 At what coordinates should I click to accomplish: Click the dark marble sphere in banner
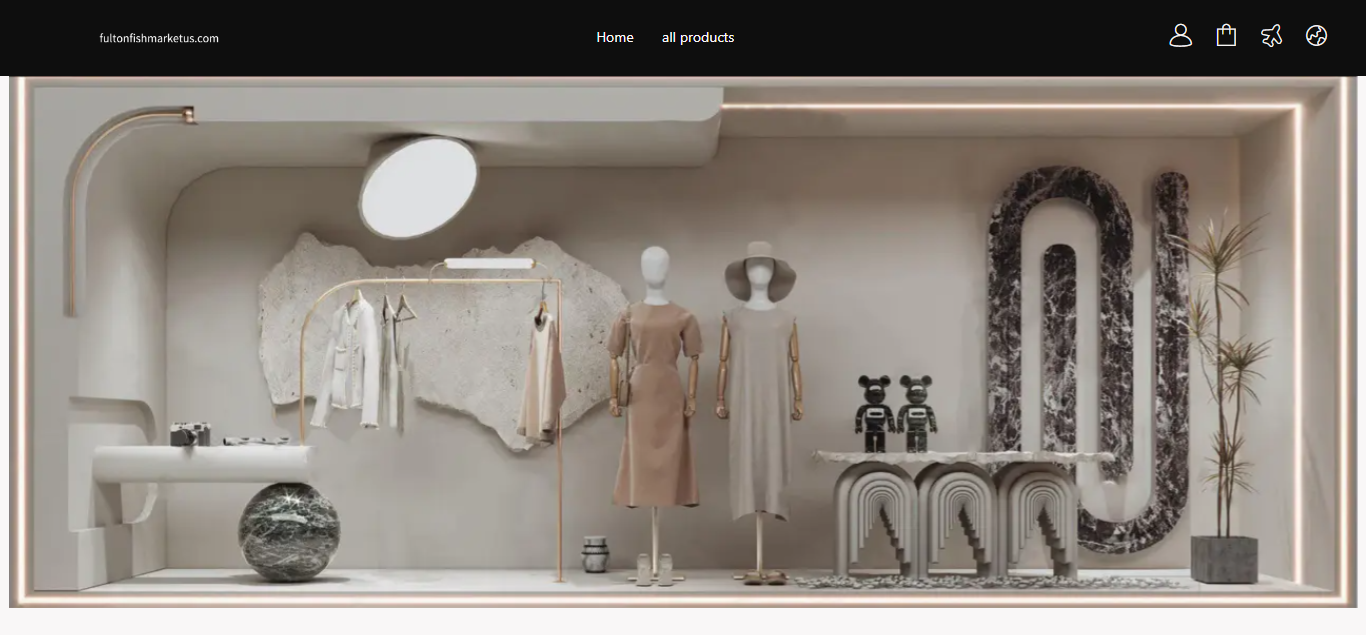click(x=288, y=531)
